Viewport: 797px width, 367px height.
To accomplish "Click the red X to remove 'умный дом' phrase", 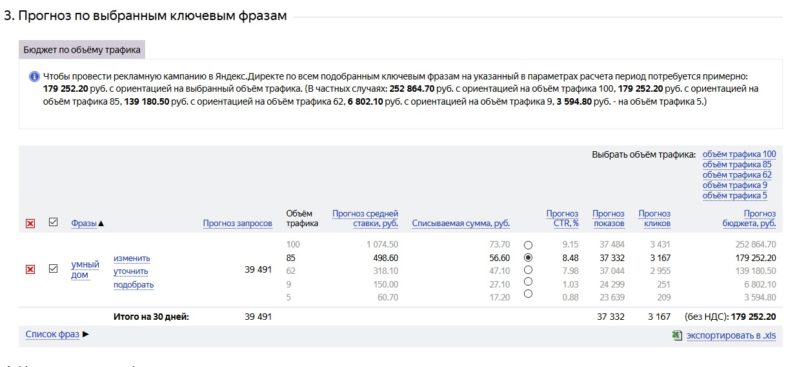I will pyautogui.click(x=30, y=269).
